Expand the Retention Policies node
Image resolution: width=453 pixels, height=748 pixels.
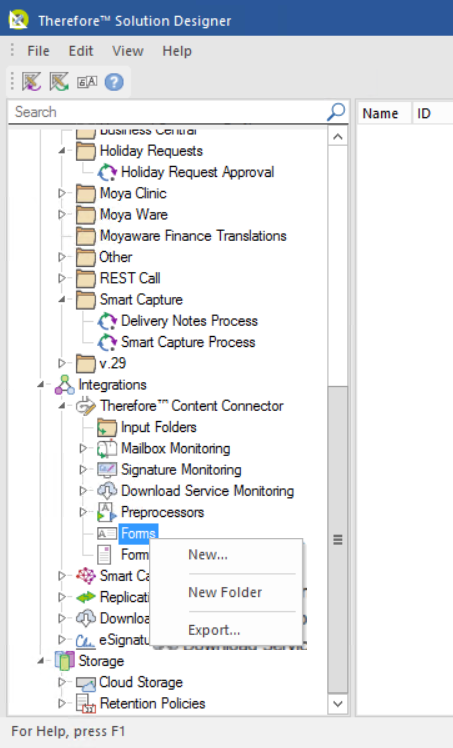pos(62,704)
